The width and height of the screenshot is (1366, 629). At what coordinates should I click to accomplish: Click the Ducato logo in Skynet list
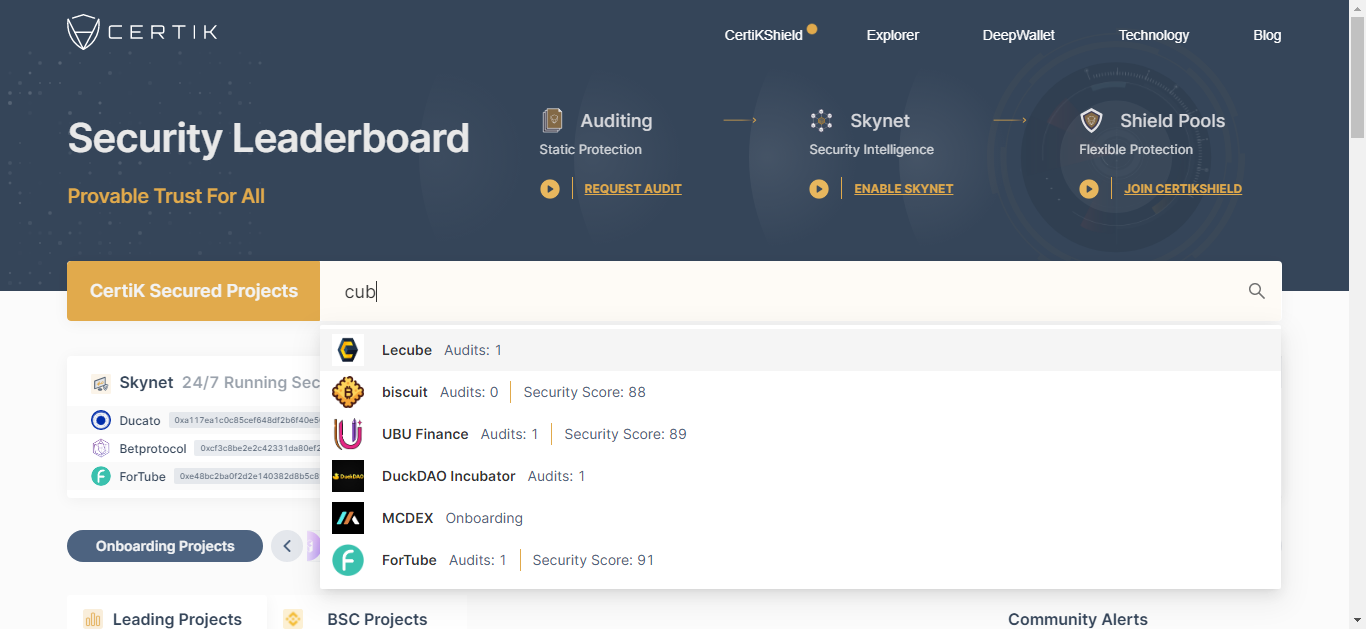[100, 420]
